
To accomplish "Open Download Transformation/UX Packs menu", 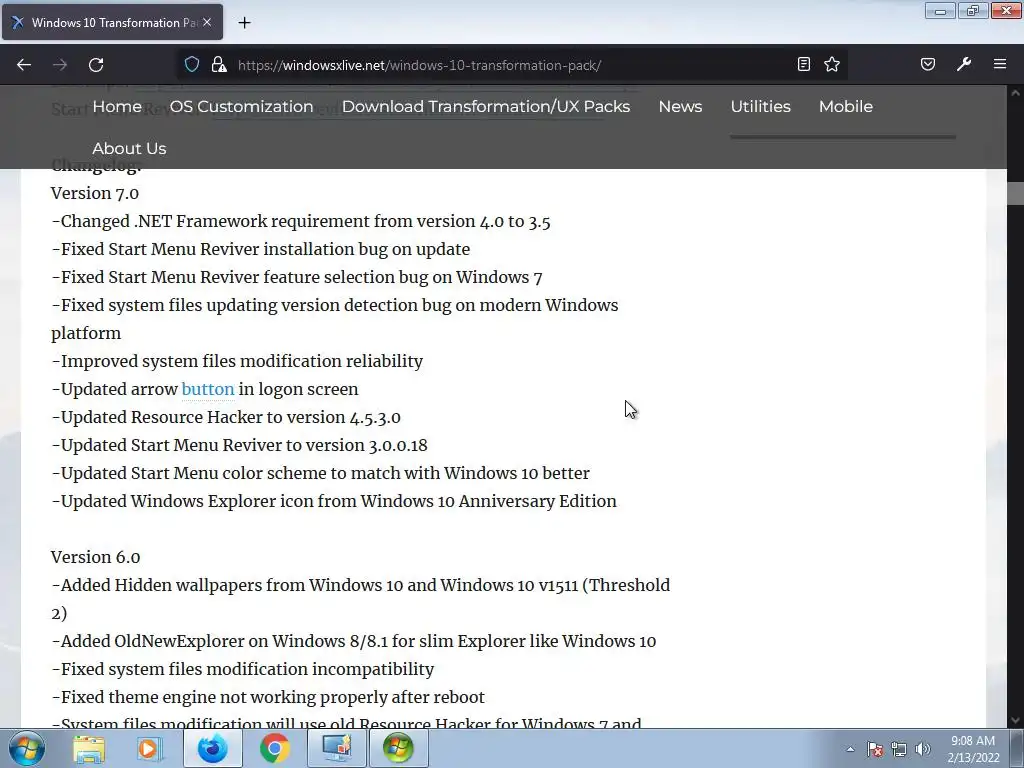I will click(x=486, y=106).
